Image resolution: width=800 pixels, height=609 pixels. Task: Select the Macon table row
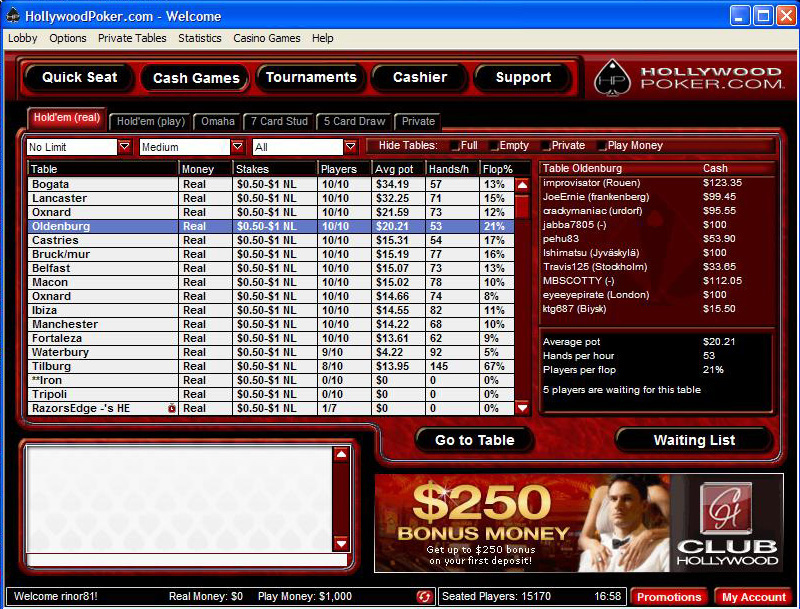pyautogui.click(x=271, y=282)
